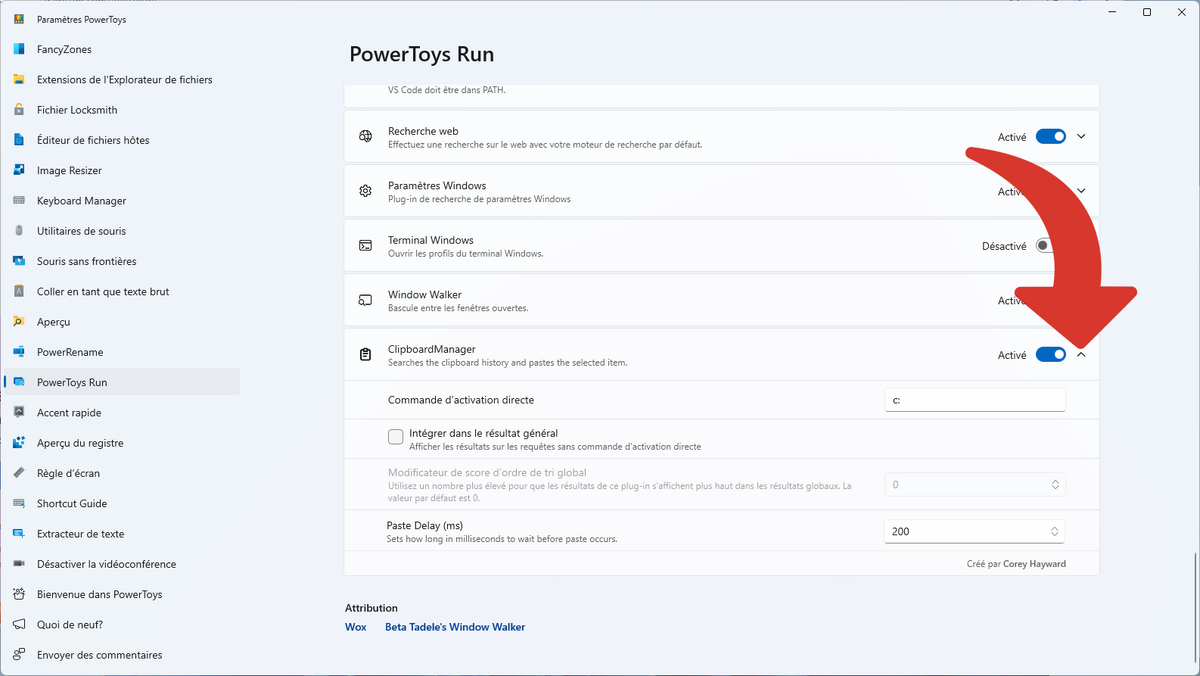Click the terminal icon beside Terminal Windows

pos(366,246)
